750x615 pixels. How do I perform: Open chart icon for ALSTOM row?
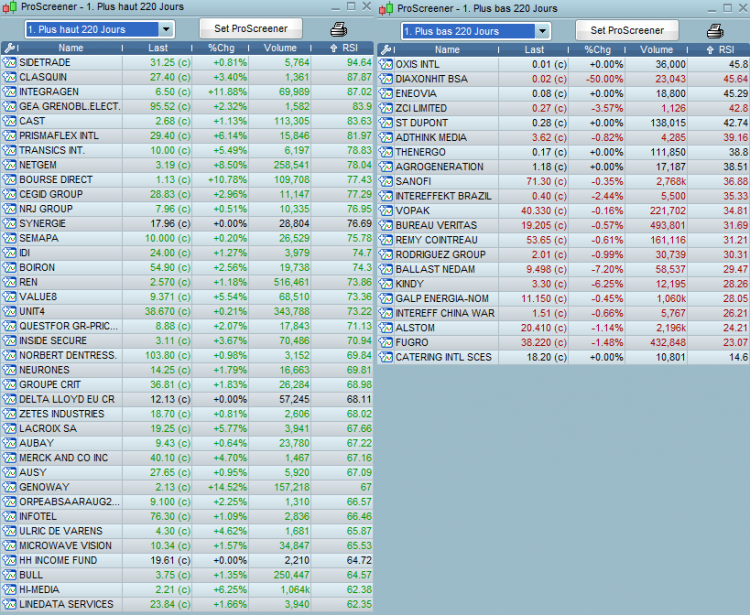(x=386, y=328)
